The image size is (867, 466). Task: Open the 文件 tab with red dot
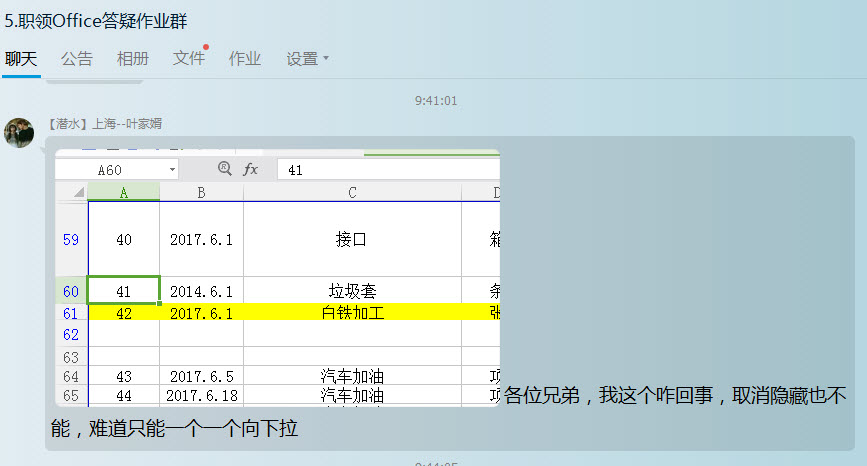pyautogui.click(x=189, y=59)
